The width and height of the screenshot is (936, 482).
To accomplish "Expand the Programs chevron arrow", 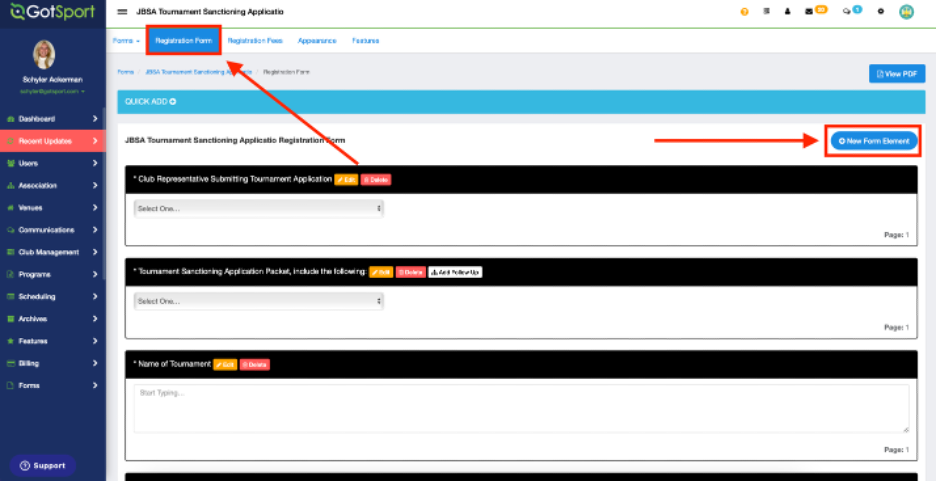I will 95,274.
